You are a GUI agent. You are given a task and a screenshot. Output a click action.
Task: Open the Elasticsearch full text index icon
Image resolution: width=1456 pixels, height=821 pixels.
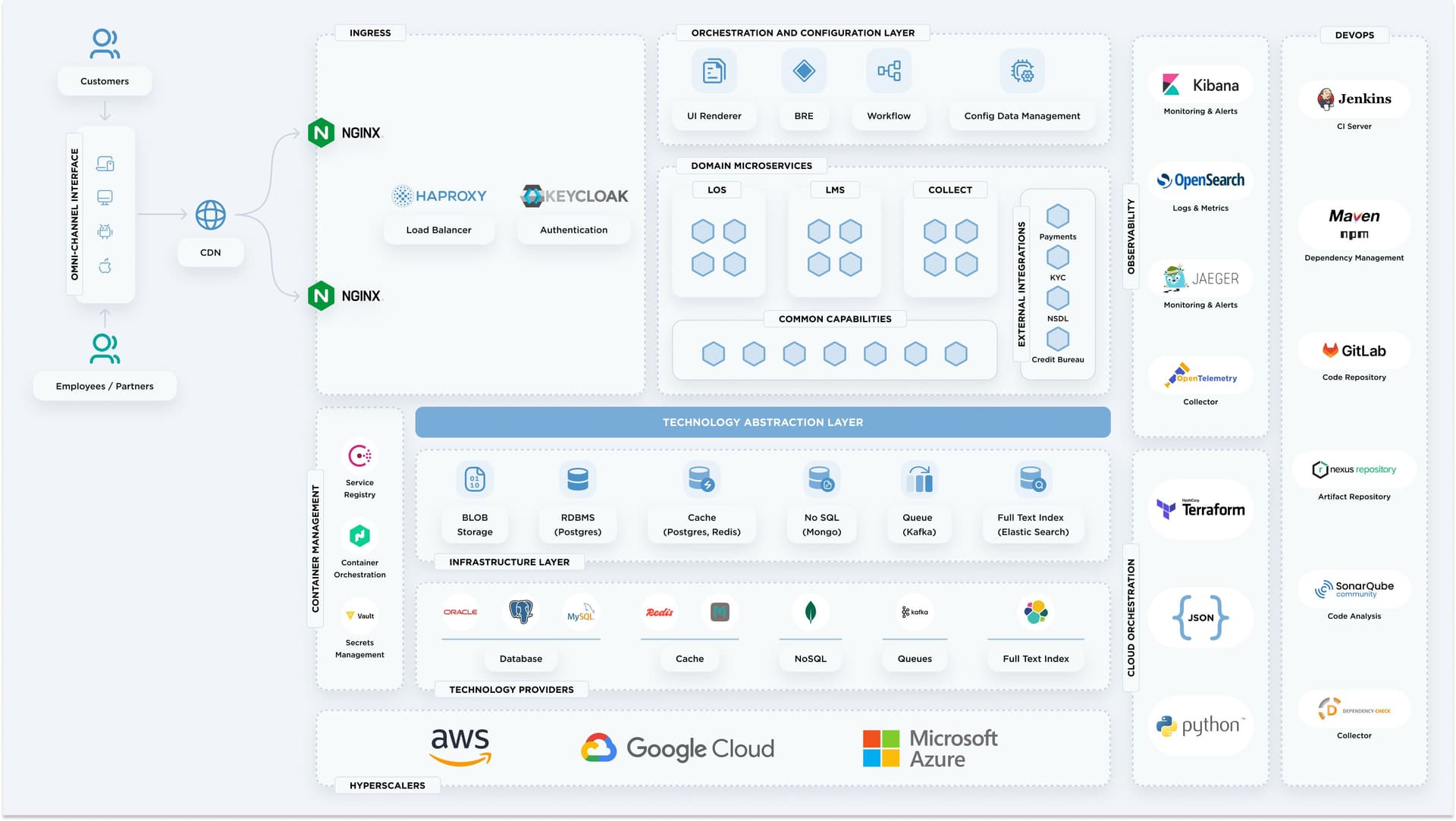[x=1037, y=612]
